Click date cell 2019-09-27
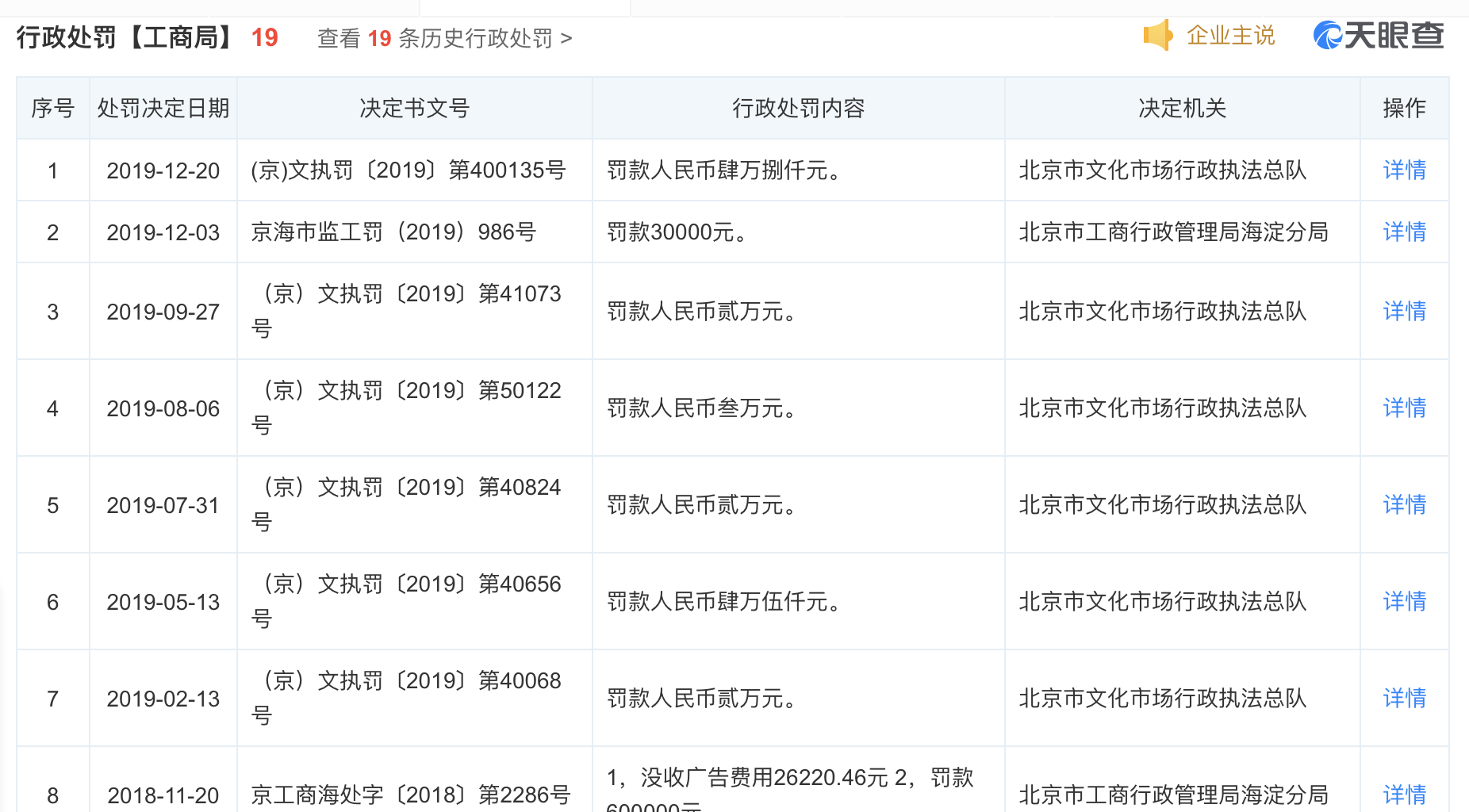The height and width of the screenshot is (812, 1469). click(163, 312)
